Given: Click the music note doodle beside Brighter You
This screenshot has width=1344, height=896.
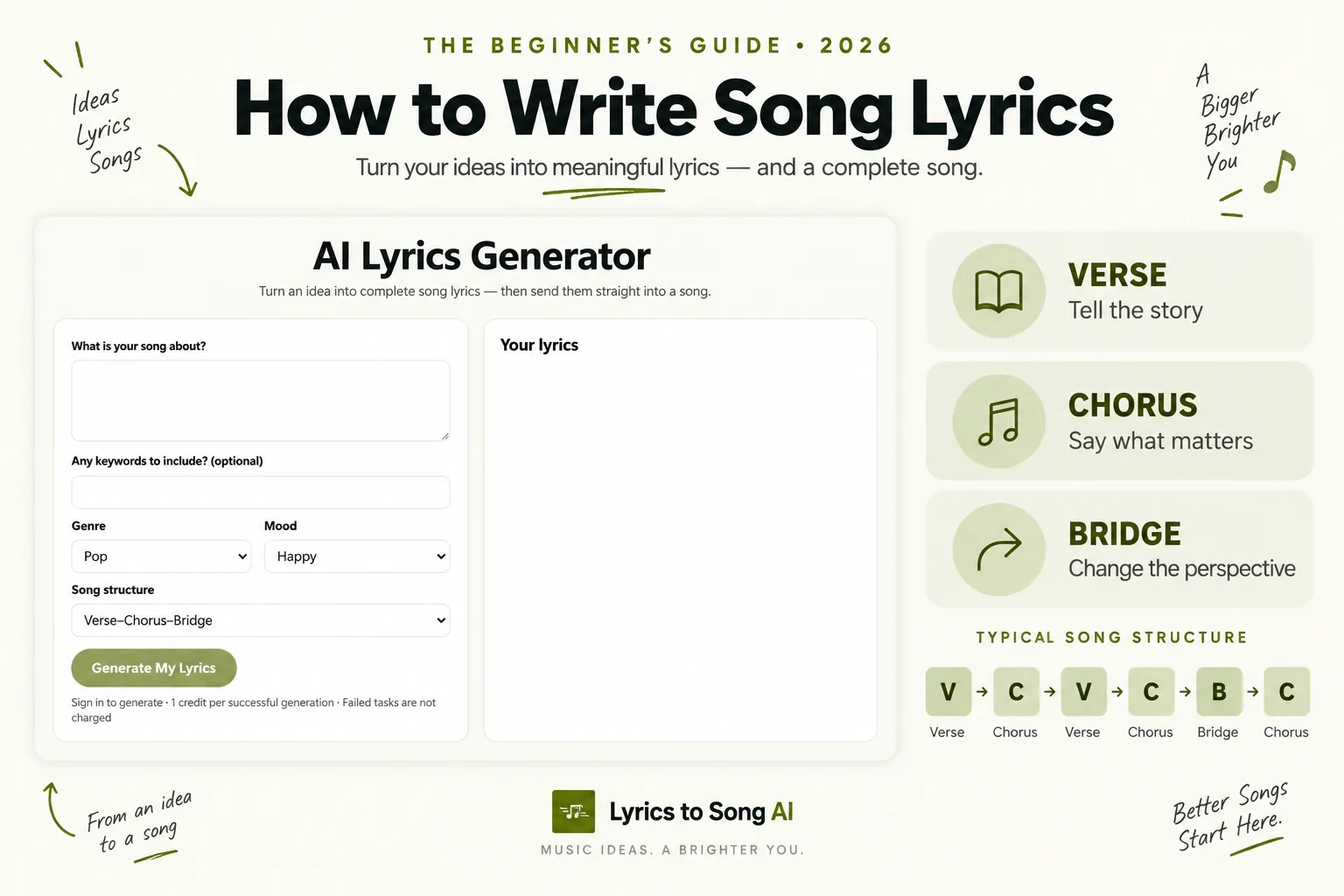Looking at the screenshot, I should coord(1279,172).
